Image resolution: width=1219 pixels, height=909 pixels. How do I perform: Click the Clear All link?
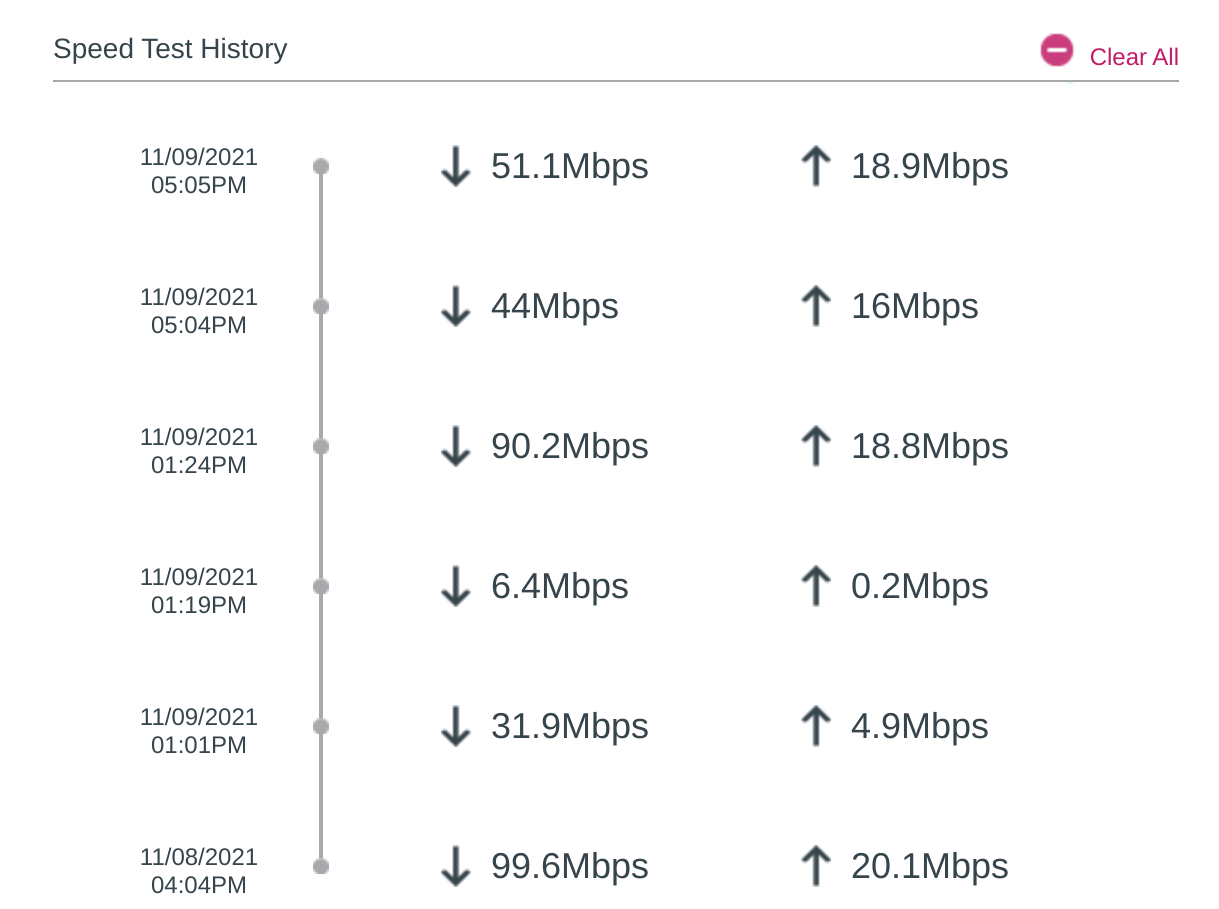1133,57
